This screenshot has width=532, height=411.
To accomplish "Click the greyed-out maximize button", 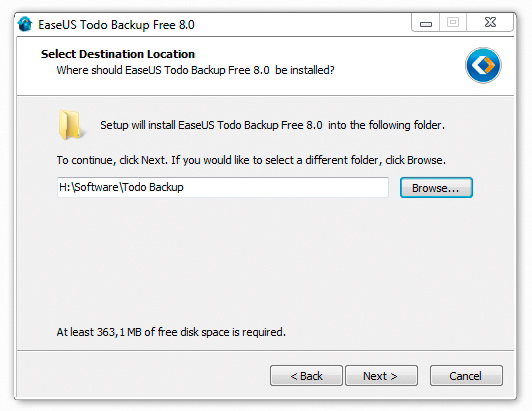I will (x=453, y=22).
